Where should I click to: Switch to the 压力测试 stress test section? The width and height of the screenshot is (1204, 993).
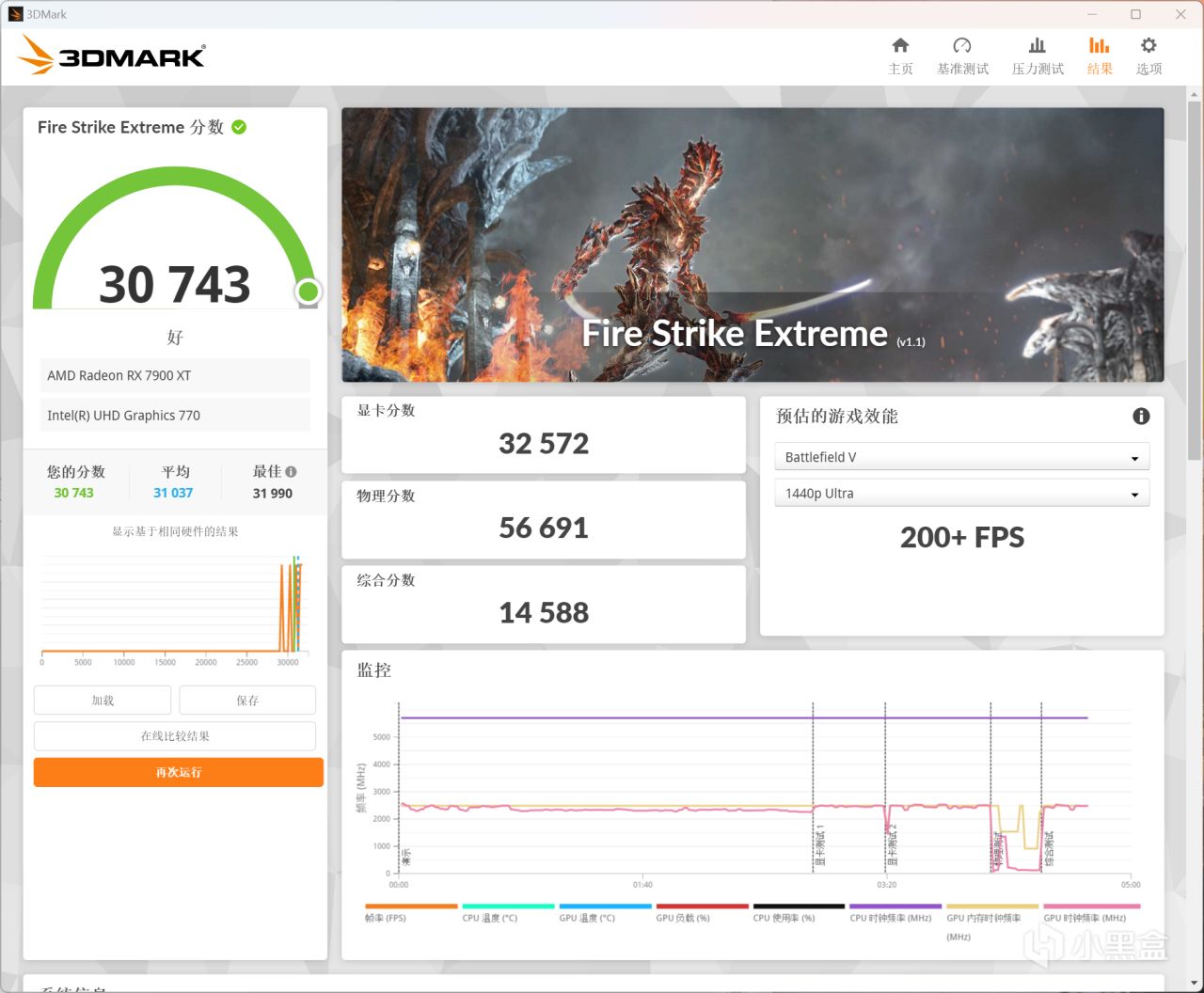coord(1038,56)
